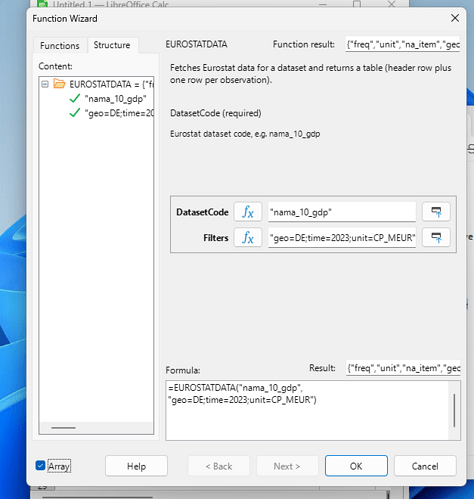
Task: Click the Filters input field
Action: 342,238
